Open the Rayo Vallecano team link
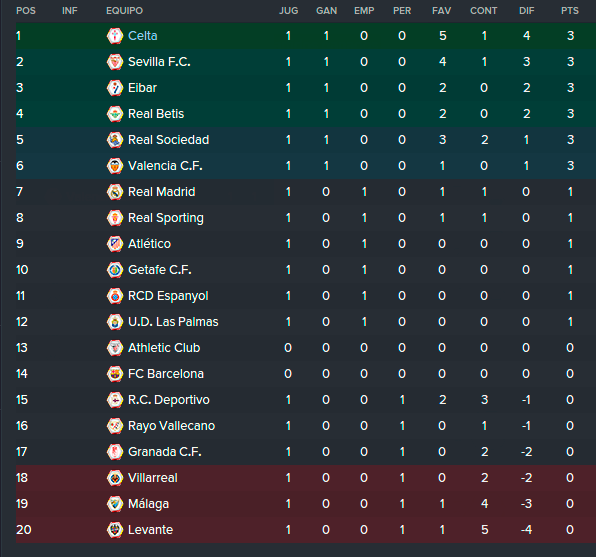The width and height of the screenshot is (596, 557). click(x=171, y=426)
